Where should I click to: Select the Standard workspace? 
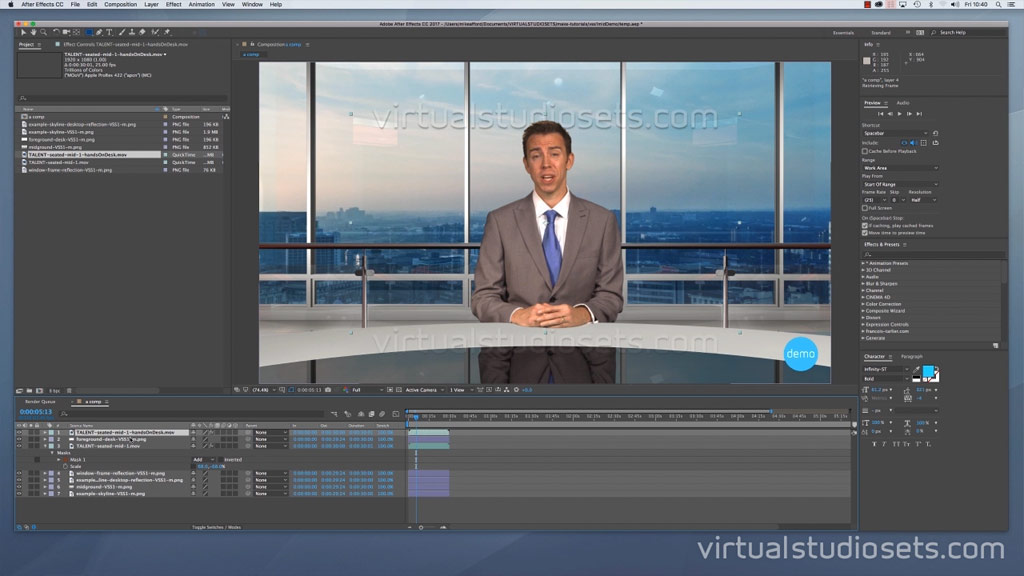[880, 33]
